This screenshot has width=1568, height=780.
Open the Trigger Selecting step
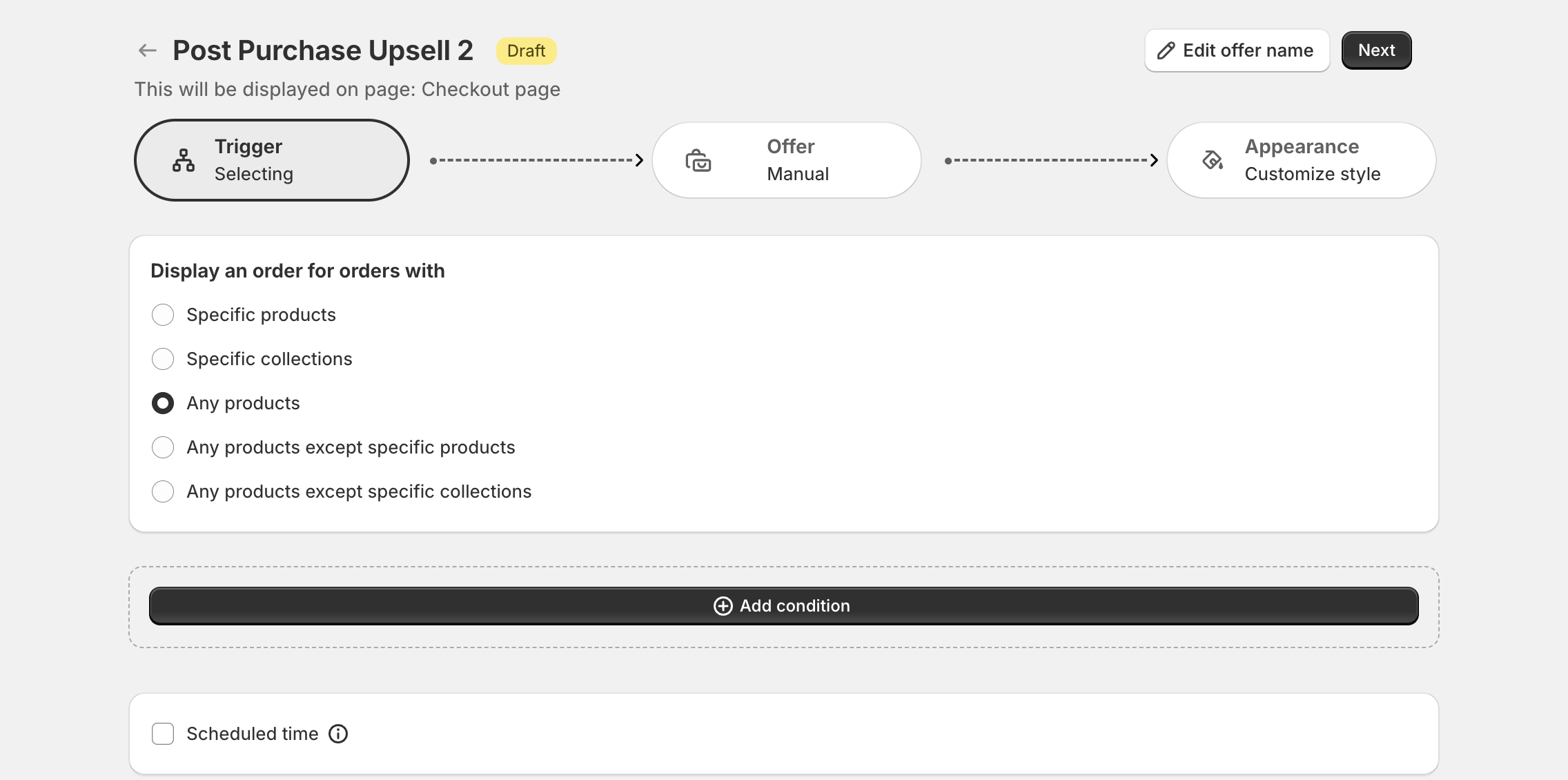(x=272, y=160)
